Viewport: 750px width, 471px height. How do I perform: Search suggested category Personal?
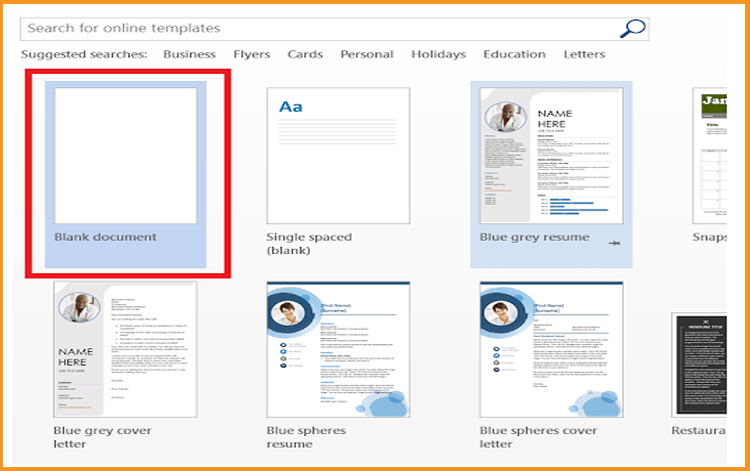click(367, 55)
